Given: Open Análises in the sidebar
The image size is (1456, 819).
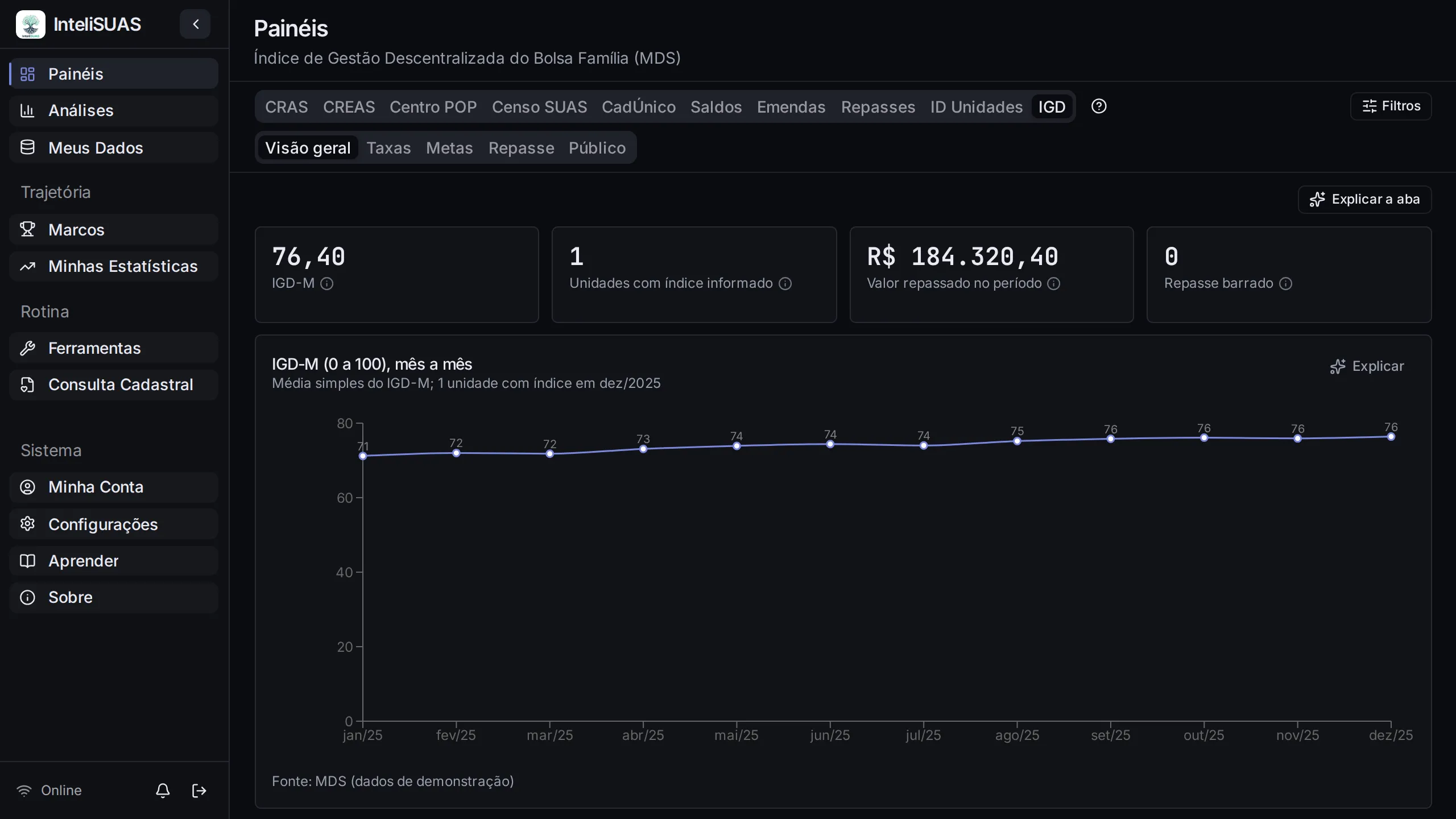Looking at the screenshot, I should (114, 110).
